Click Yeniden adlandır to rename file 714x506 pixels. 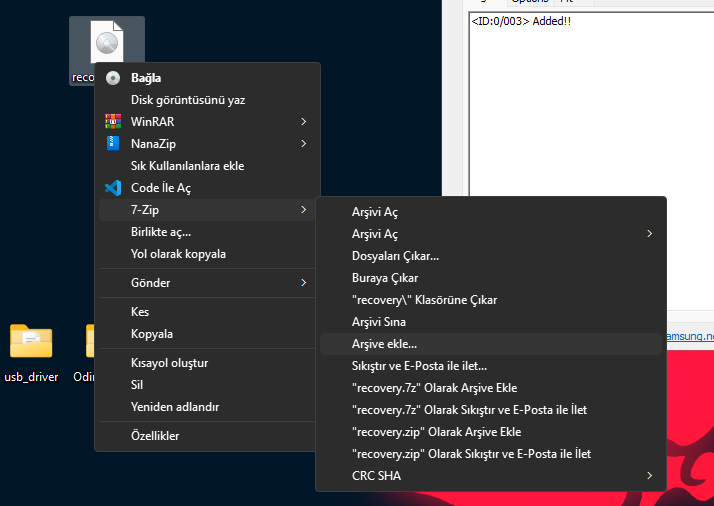[175, 407]
